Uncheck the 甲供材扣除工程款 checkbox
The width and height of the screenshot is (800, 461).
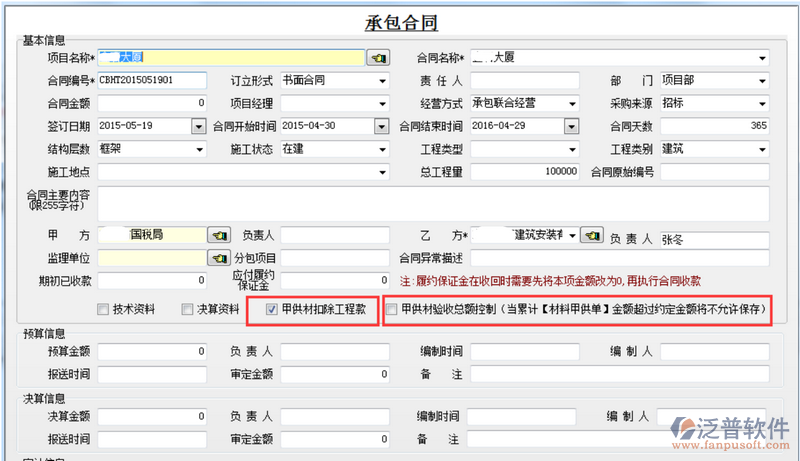click(x=271, y=309)
